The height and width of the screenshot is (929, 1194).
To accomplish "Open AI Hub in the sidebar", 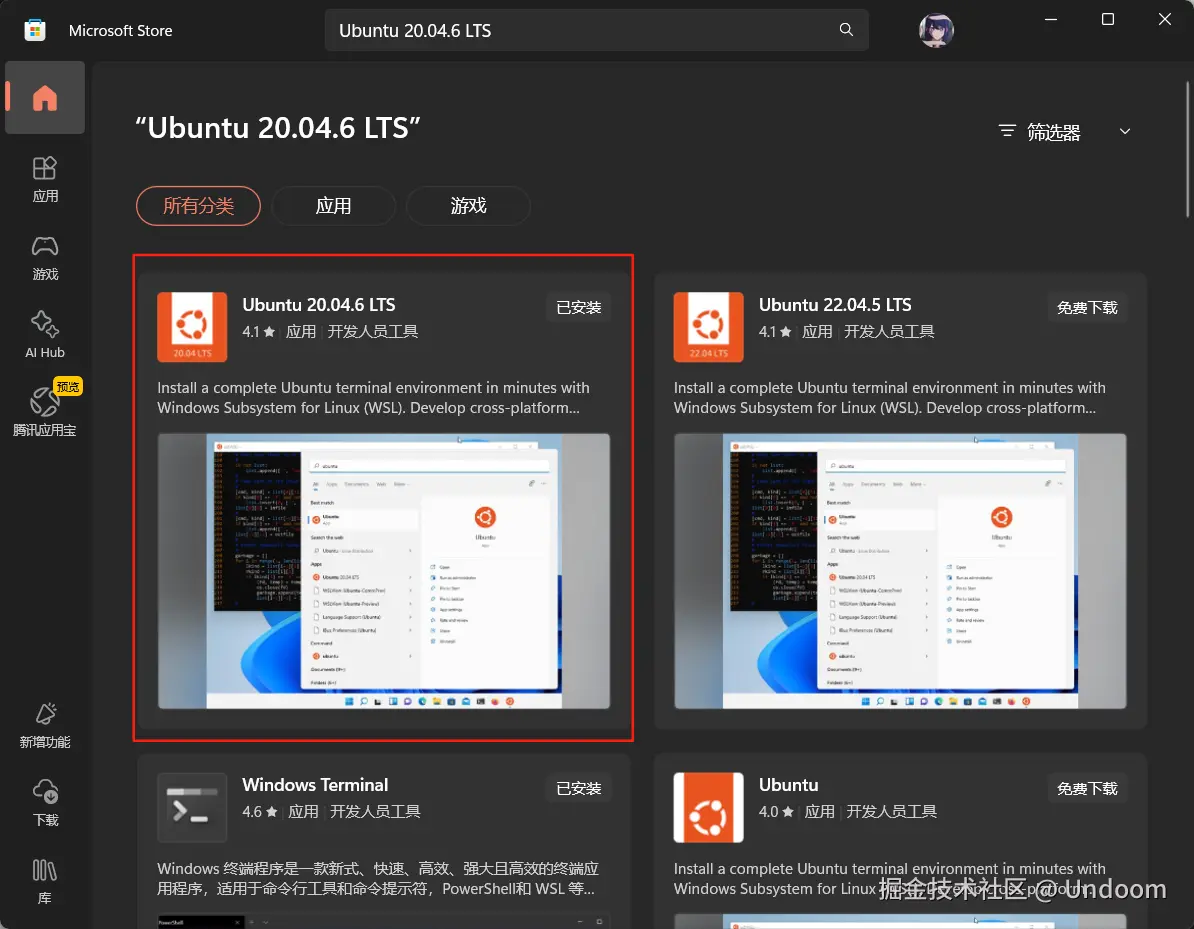I will click(x=45, y=335).
